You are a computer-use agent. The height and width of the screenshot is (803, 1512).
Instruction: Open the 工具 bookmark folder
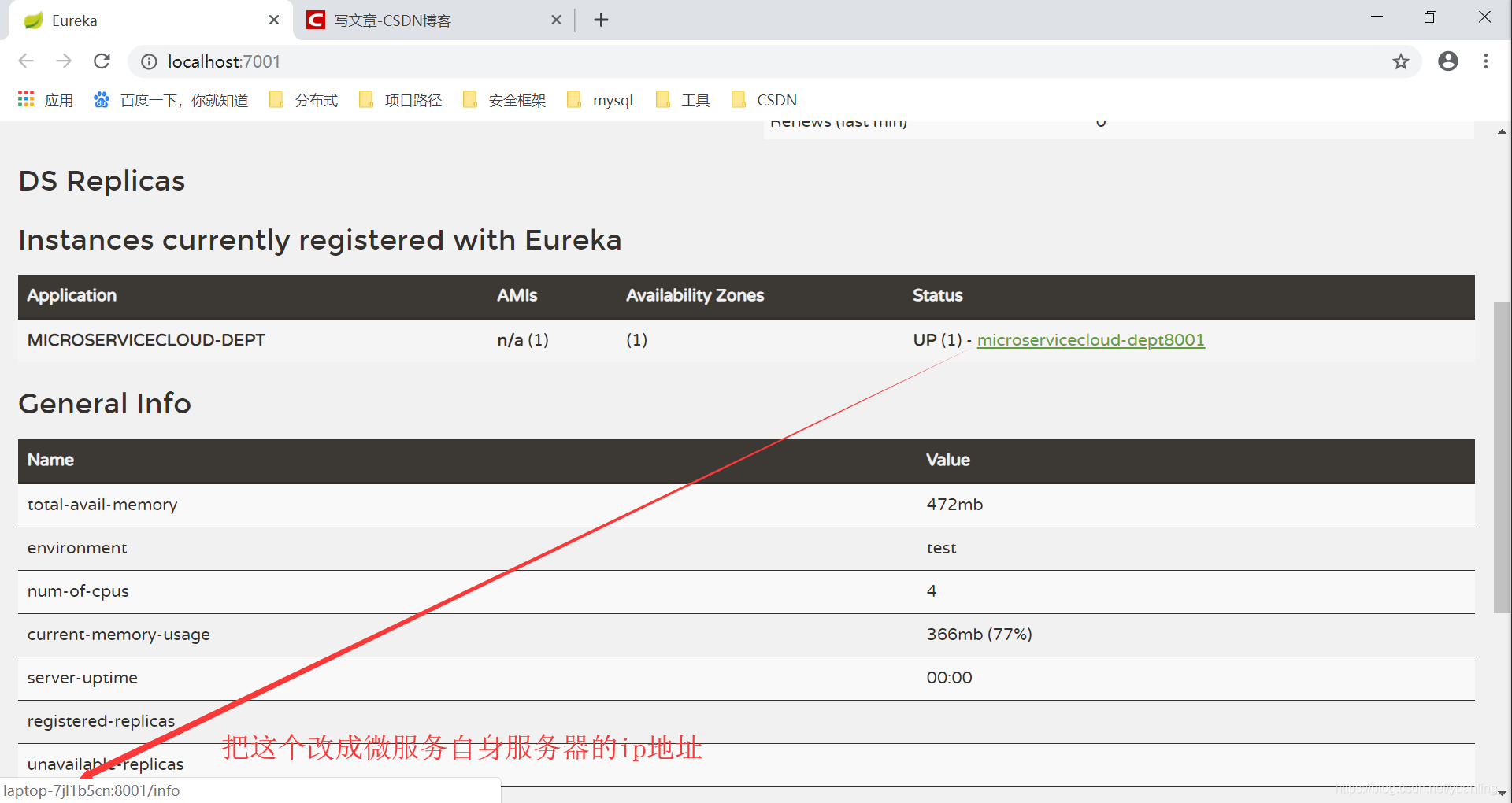[x=683, y=100]
